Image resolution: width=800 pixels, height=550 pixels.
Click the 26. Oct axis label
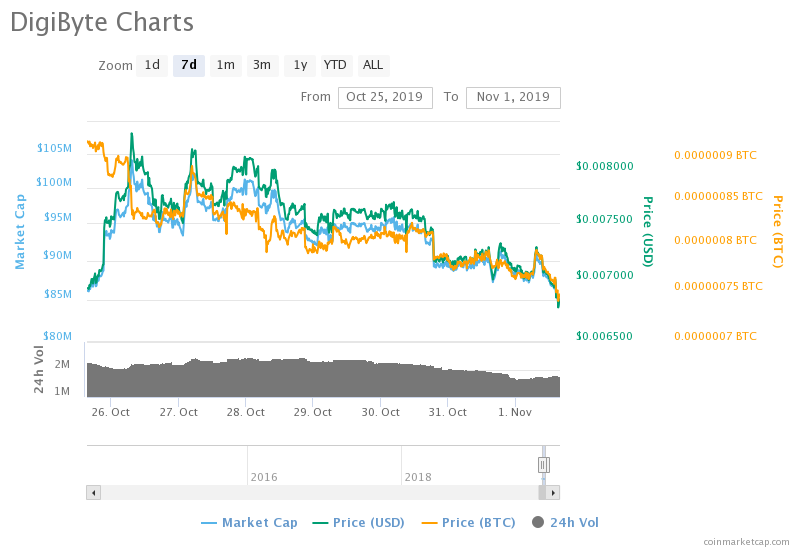[x=110, y=412]
